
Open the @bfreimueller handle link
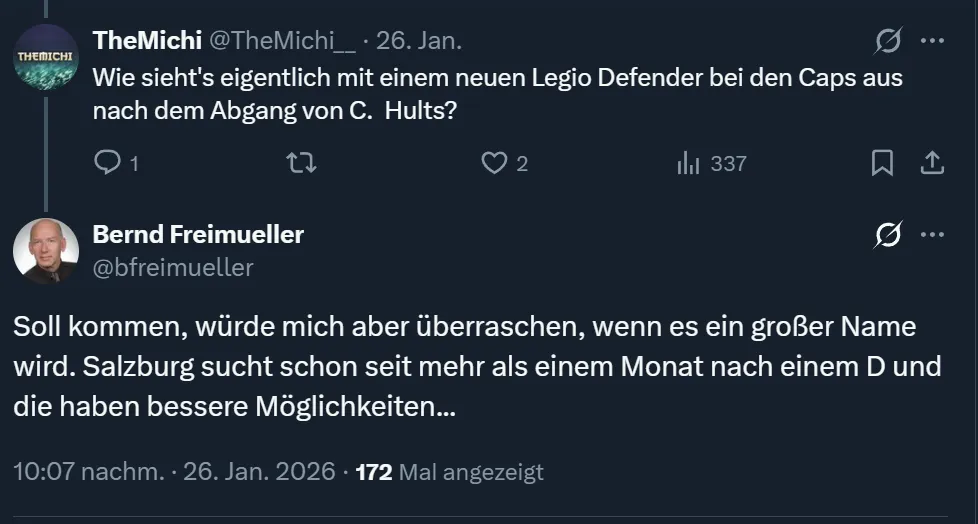point(172,267)
